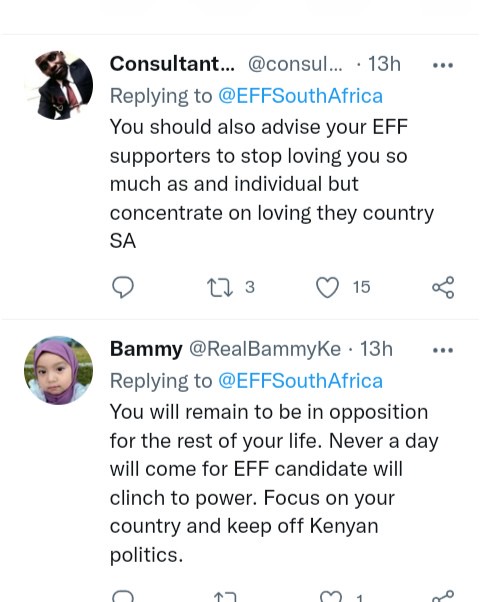Open more options on Consultant's tweet

[x=443, y=65]
